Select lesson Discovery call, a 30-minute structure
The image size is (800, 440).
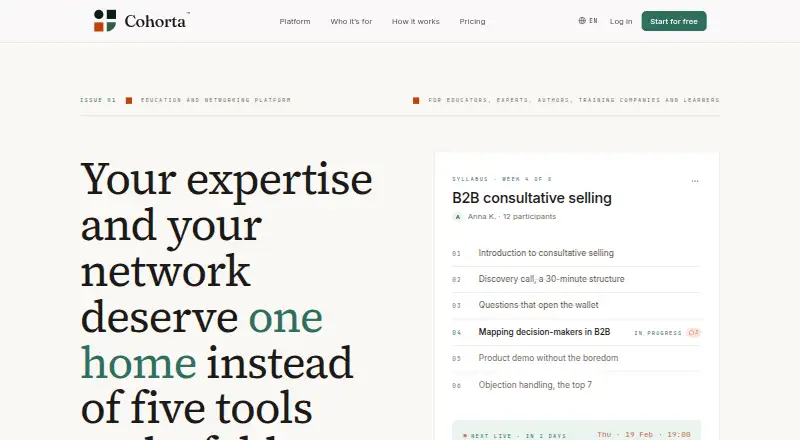click(577, 279)
